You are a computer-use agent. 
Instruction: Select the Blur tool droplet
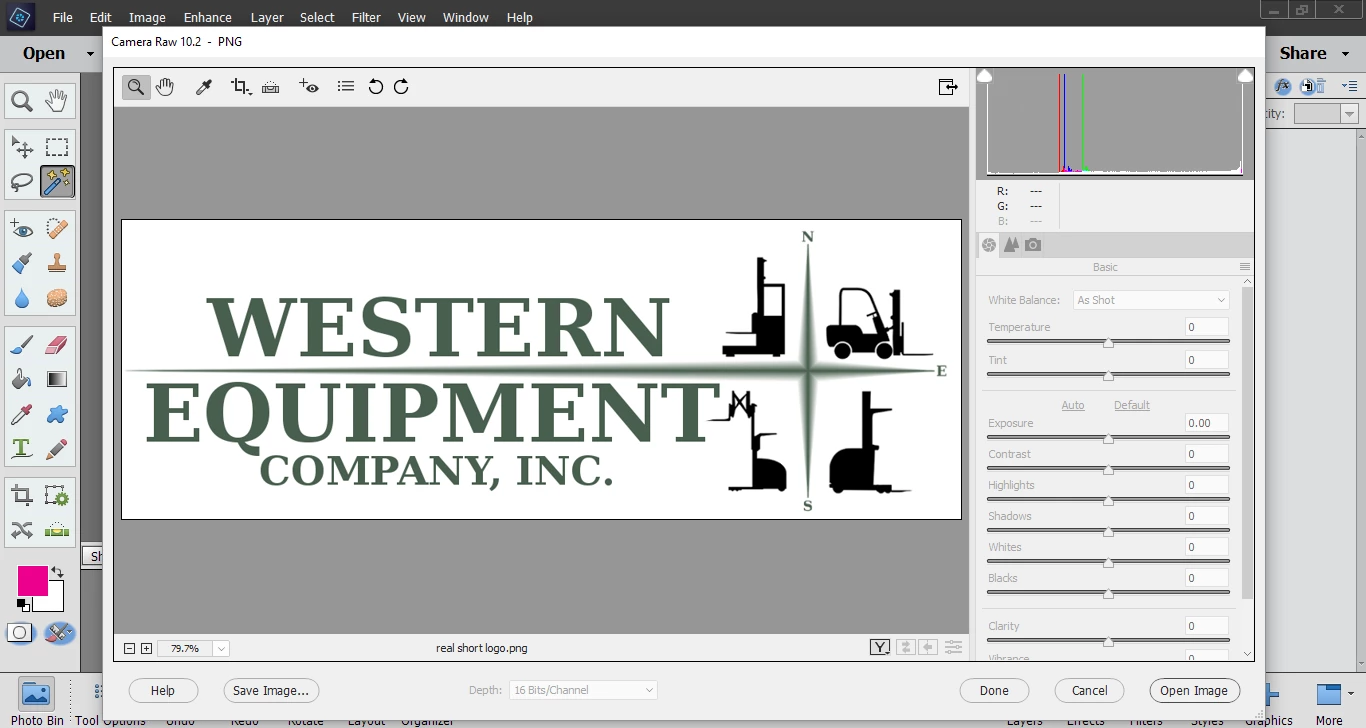[x=22, y=298]
